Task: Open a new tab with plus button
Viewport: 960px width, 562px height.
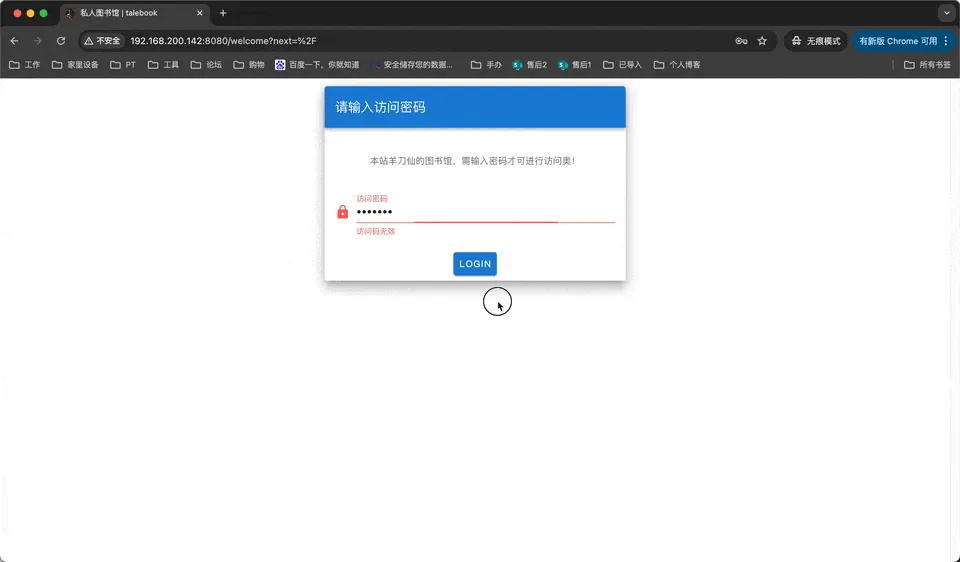Action: pos(223,13)
